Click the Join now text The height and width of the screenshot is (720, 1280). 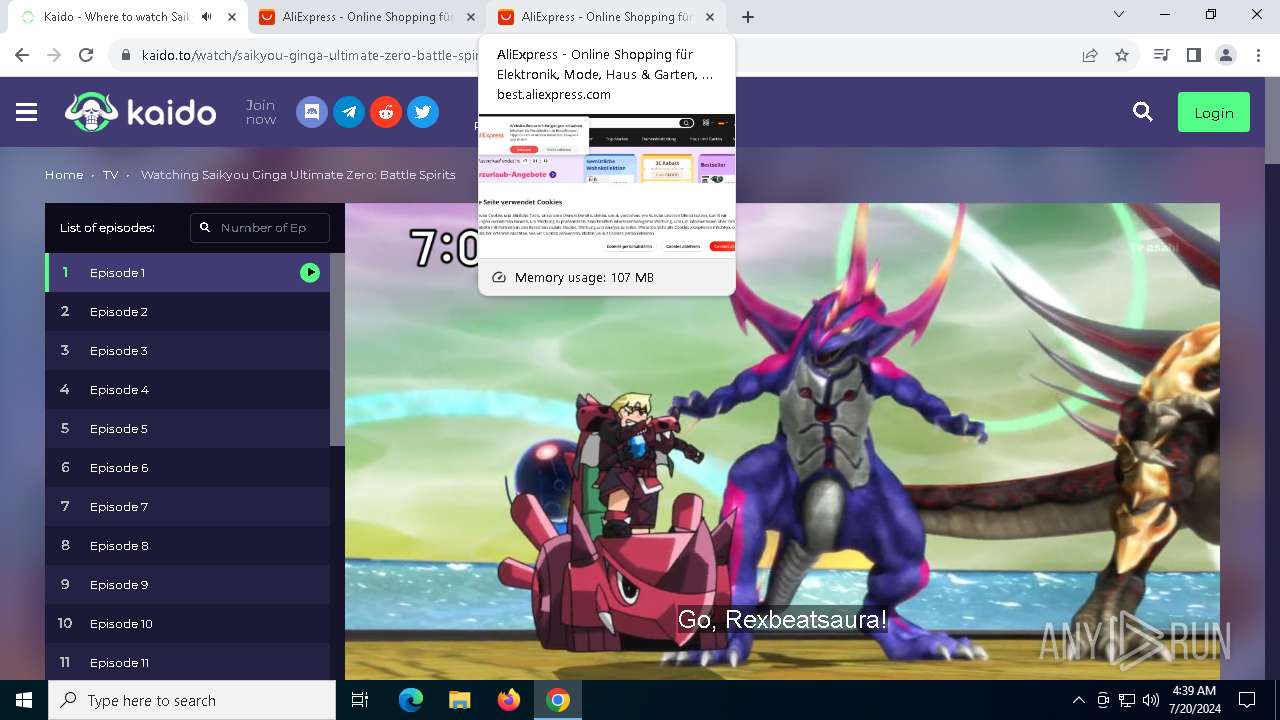coord(261,112)
